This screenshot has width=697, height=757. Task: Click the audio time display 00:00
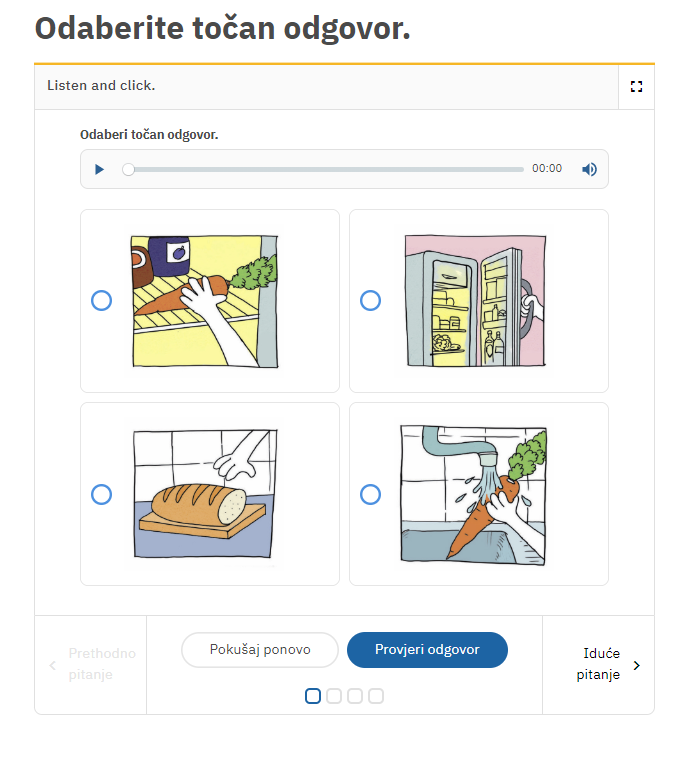(547, 168)
